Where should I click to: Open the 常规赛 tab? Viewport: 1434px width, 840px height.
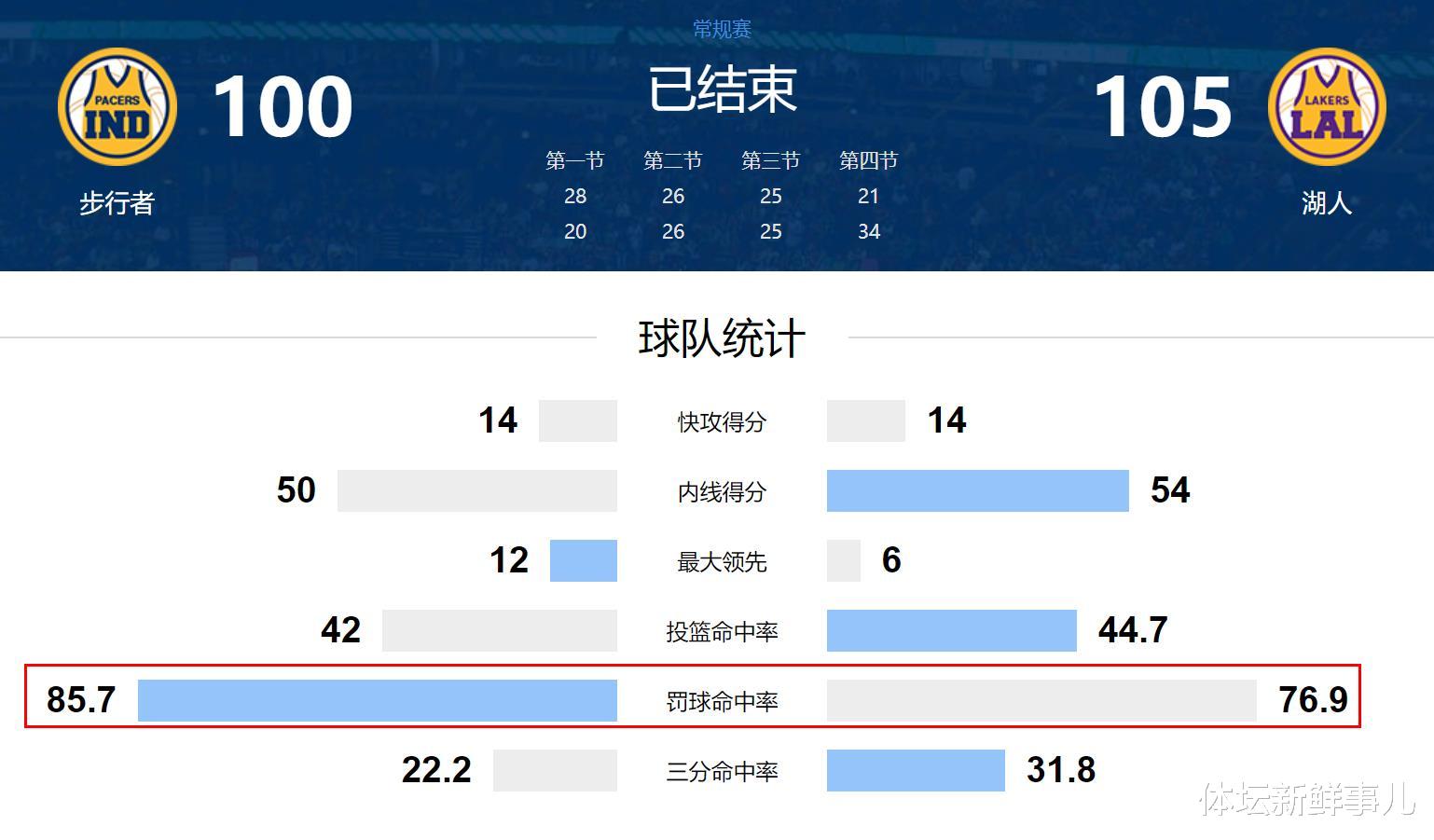723,28
